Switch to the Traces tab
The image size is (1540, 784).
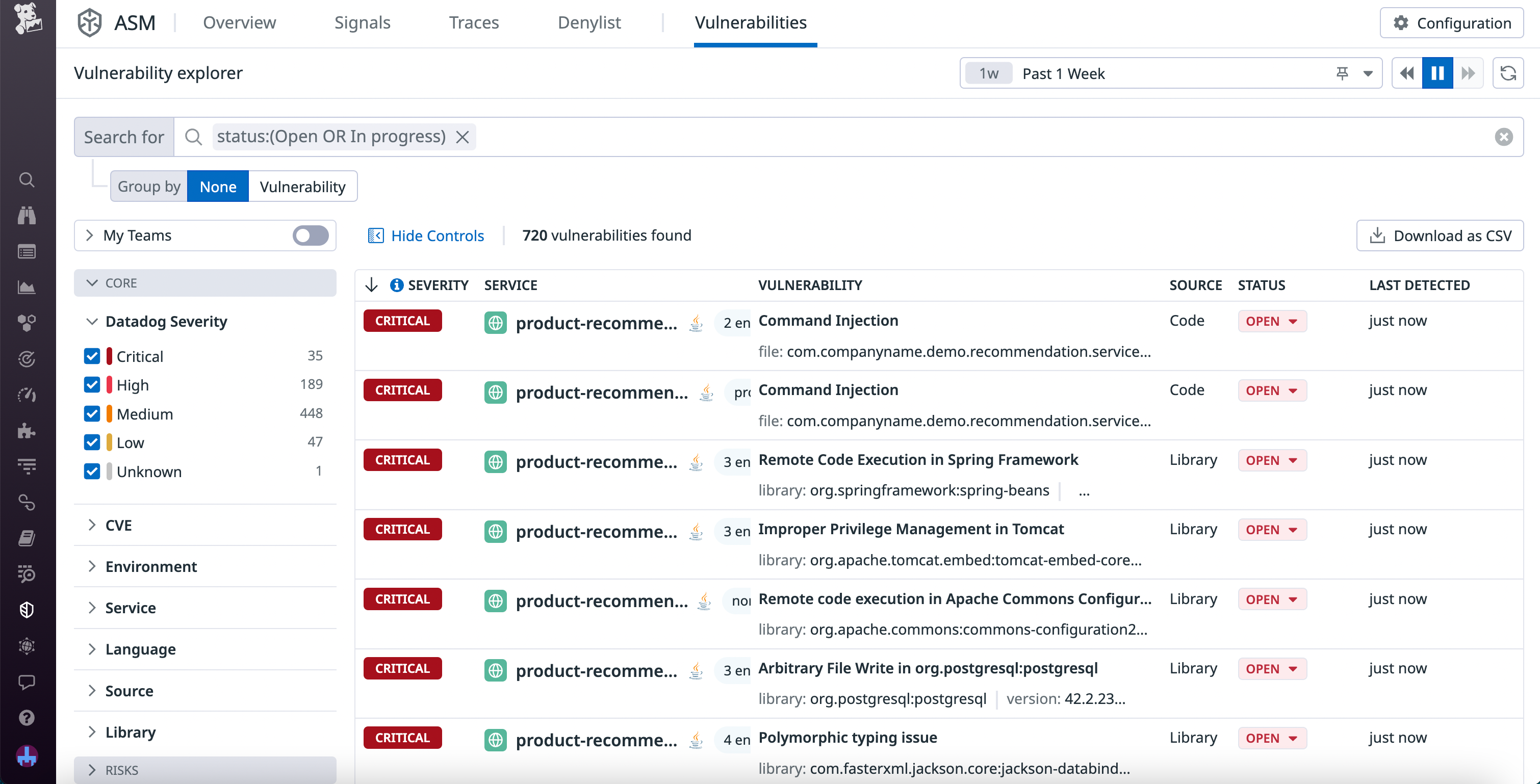474,22
